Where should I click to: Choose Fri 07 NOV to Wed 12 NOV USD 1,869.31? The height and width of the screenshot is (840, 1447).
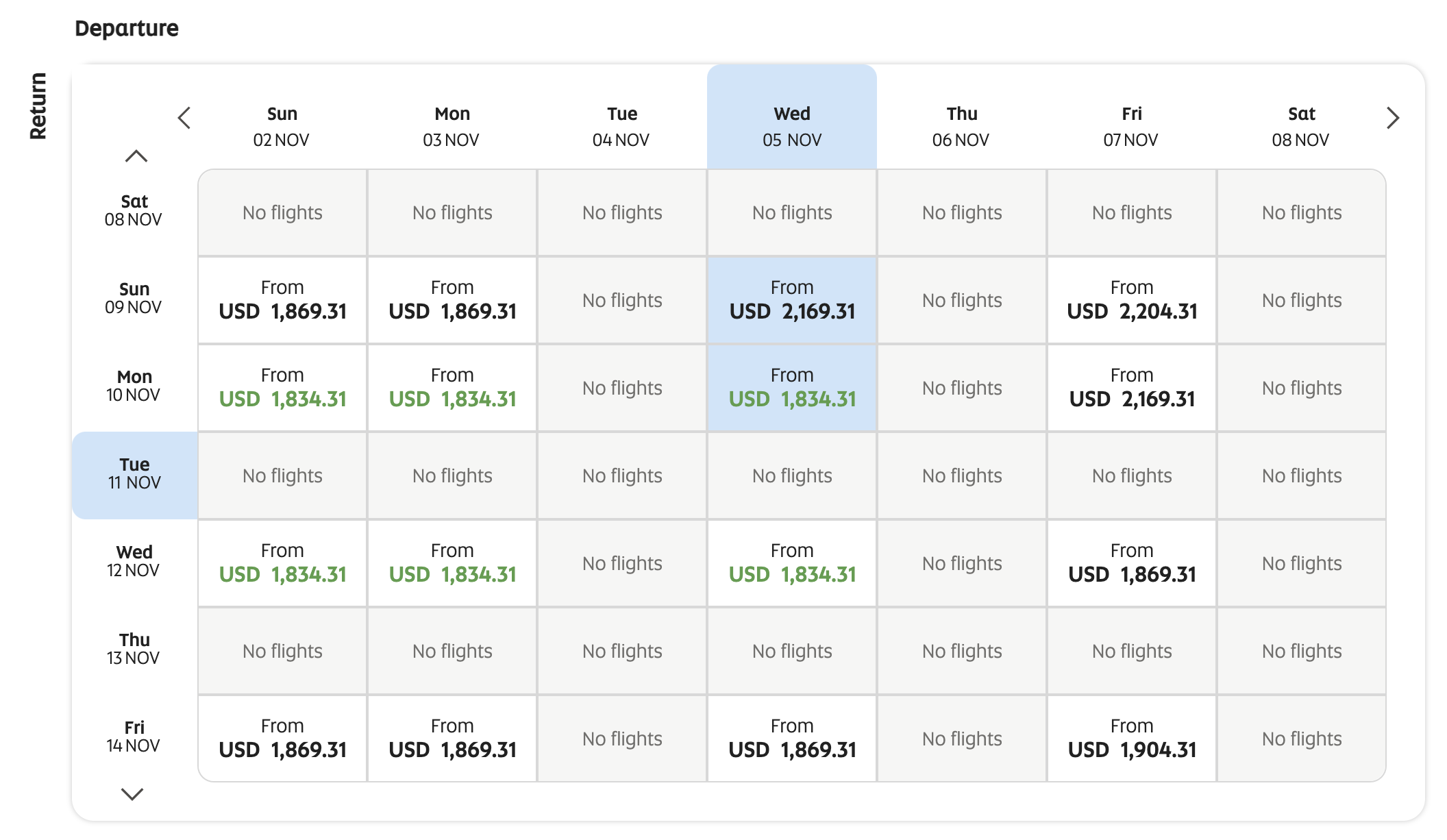tap(1132, 563)
